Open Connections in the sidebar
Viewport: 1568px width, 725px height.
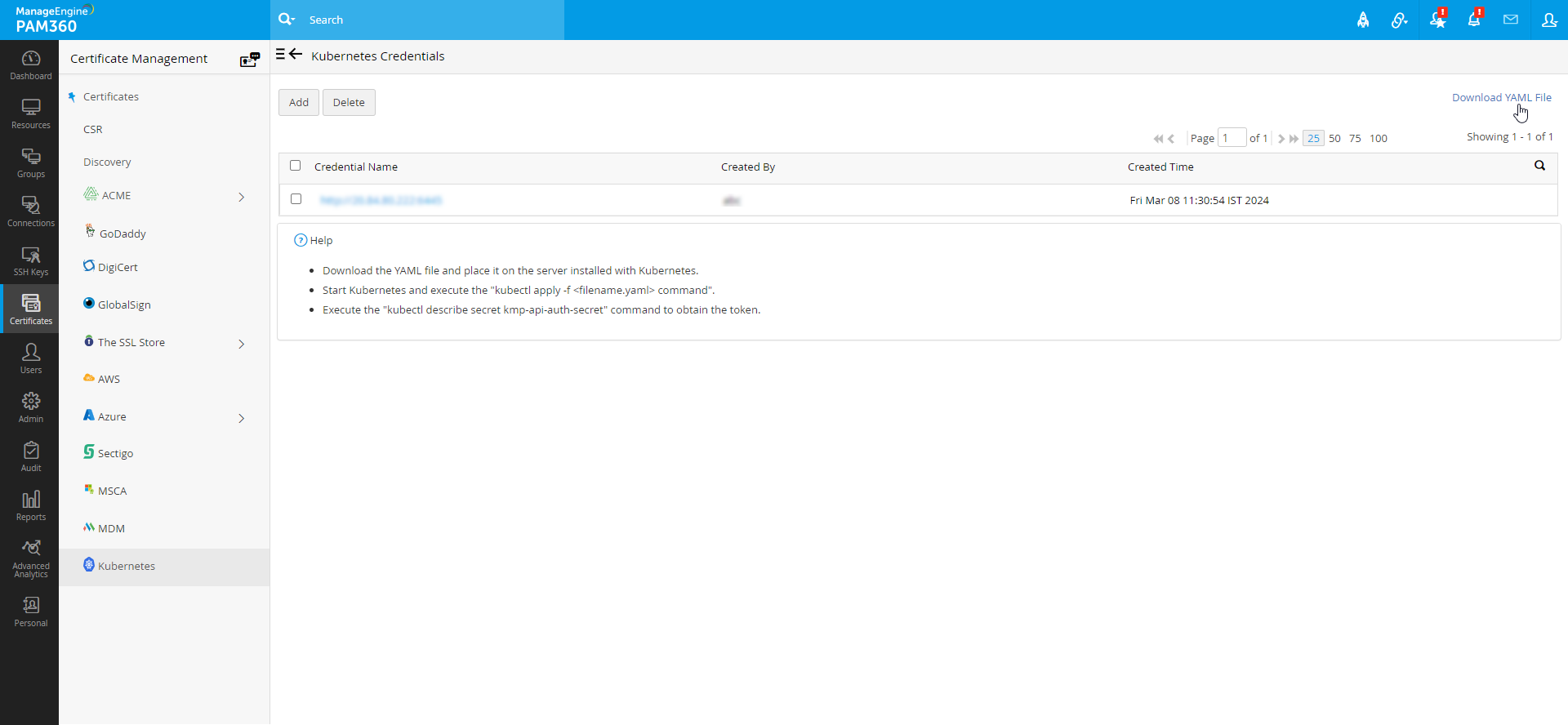click(x=30, y=211)
